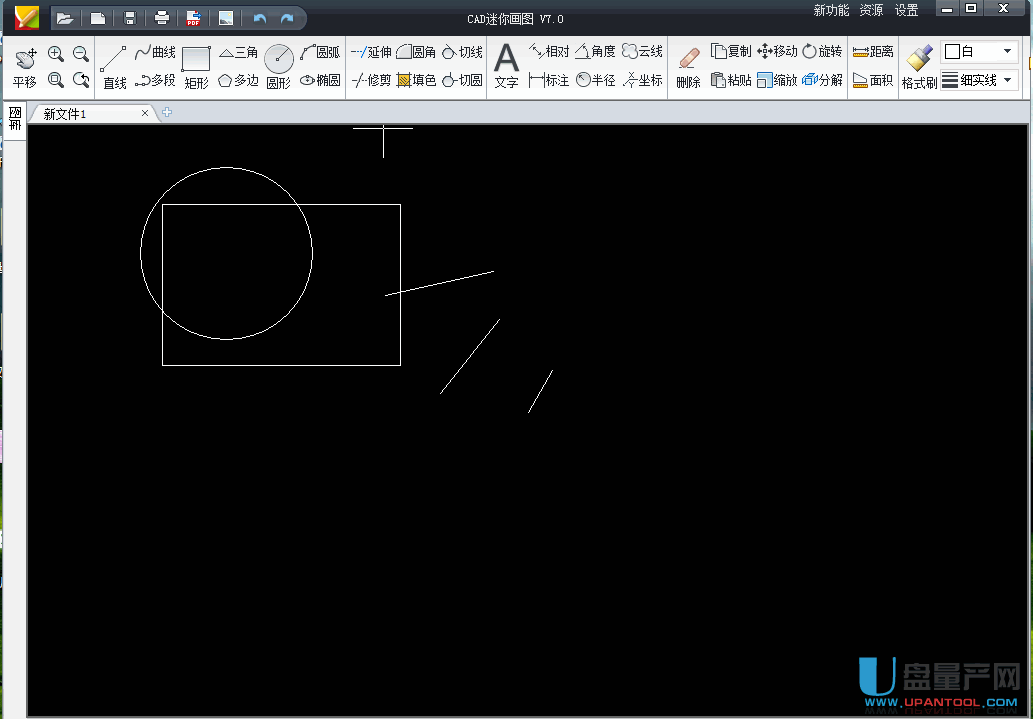Select the 矩形 rectangle tool
Viewport: 1033px width, 719px height.
(x=196, y=67)
